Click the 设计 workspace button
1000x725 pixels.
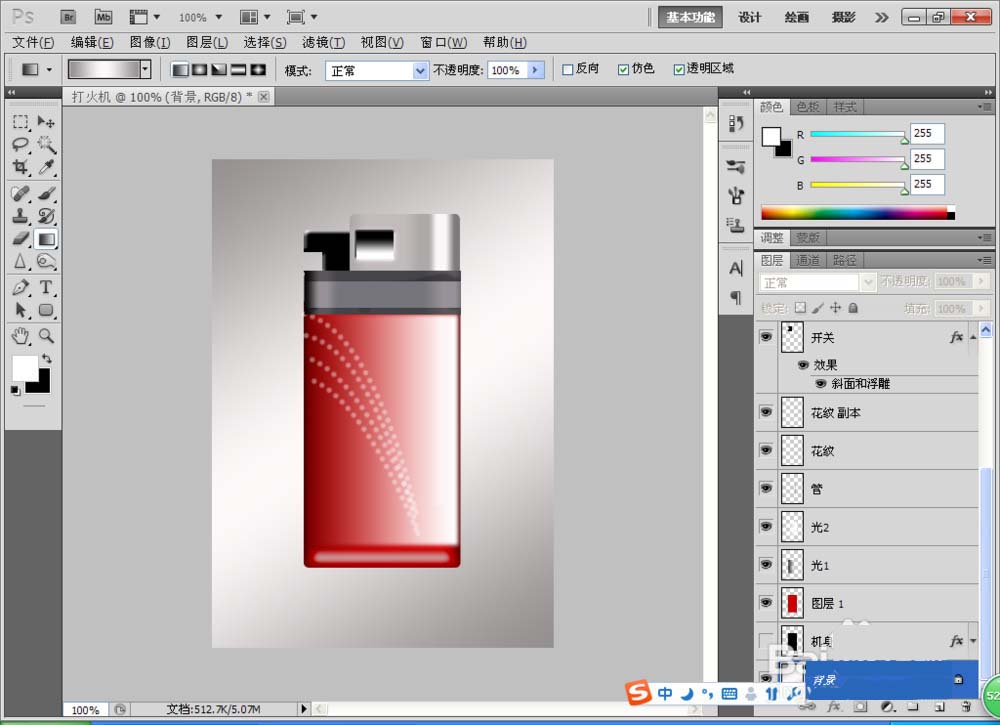point(749,17)
